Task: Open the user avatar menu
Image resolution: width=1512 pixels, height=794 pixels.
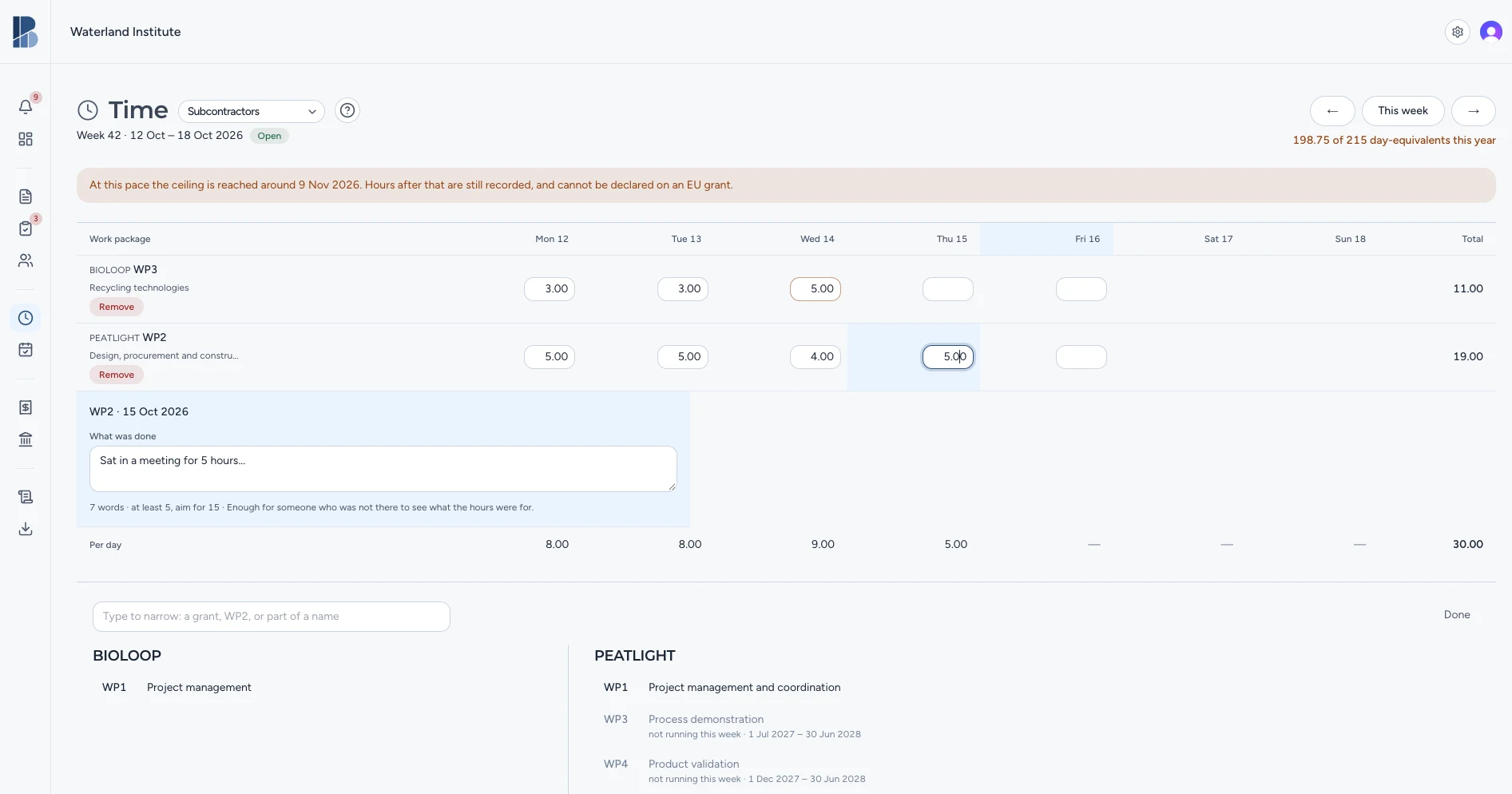Action: coord(1491,32)
